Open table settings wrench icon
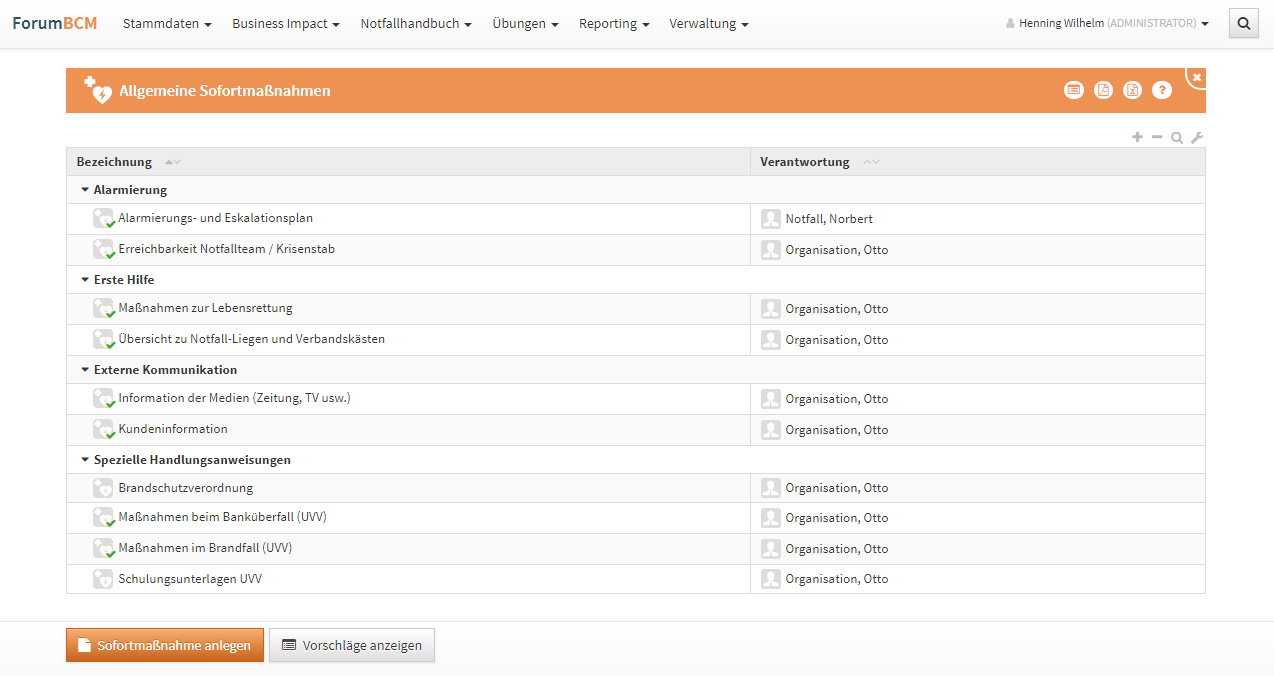This screenshot has height=676, width=1274. coord(1197,138)
